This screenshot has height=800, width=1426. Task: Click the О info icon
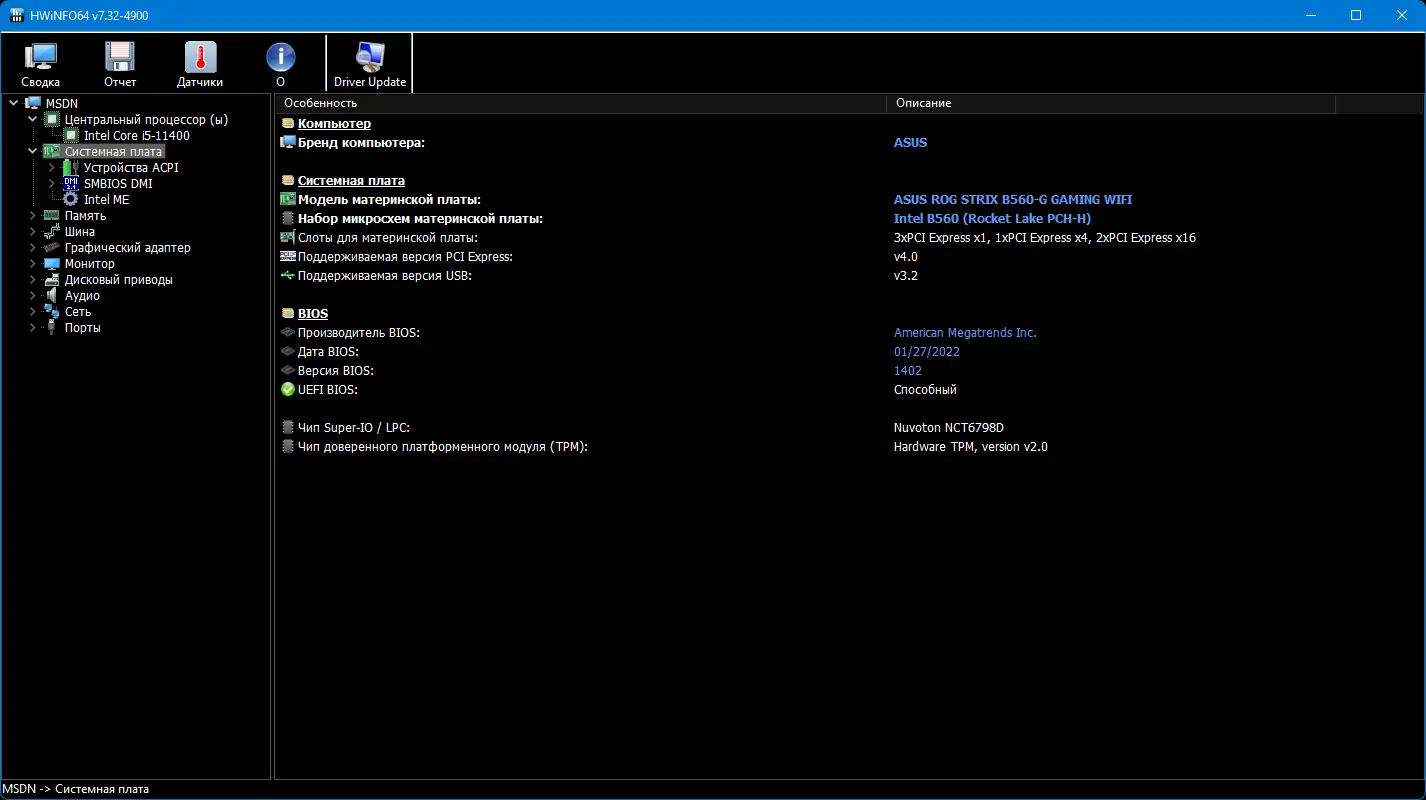(x=280, y=56)
